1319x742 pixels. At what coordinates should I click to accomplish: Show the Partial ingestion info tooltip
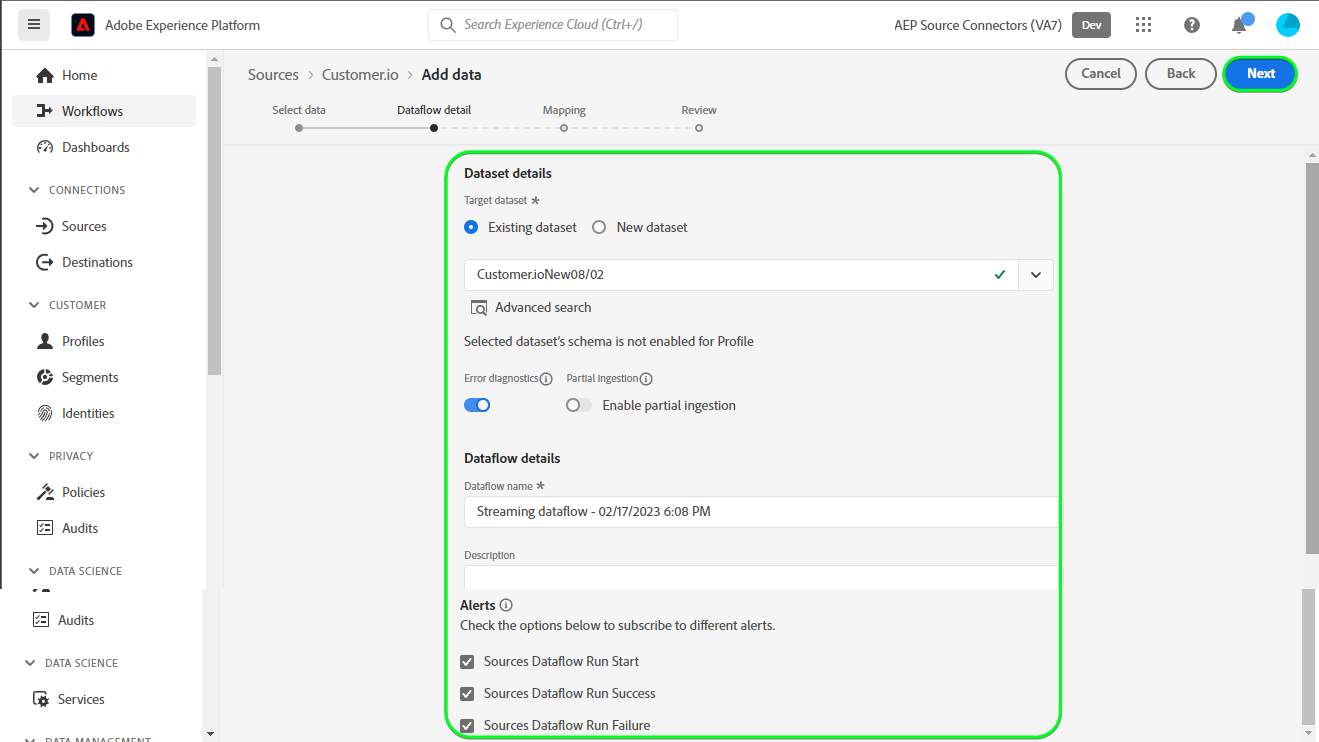[x=646, y=379]
